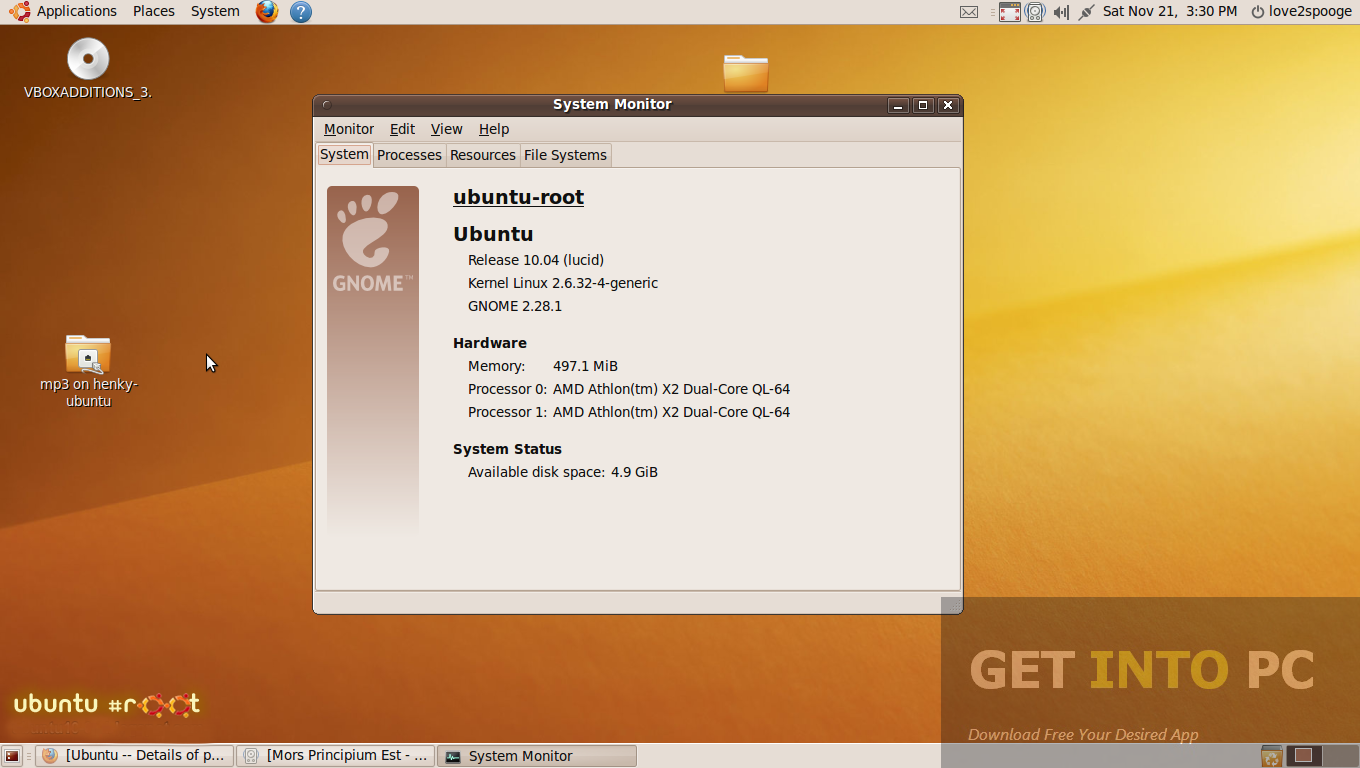Viewport: 1360px width, 768px height.
Task: Open the System menu in top panel
Action: (215, 11)
